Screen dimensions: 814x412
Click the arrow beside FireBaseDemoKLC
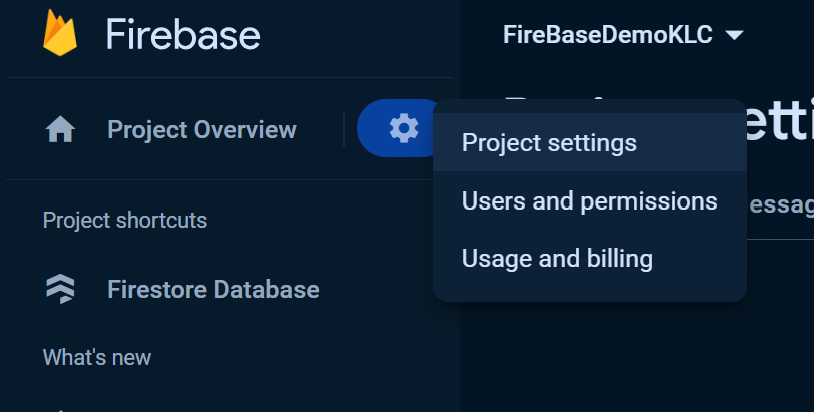pos(734,36)
